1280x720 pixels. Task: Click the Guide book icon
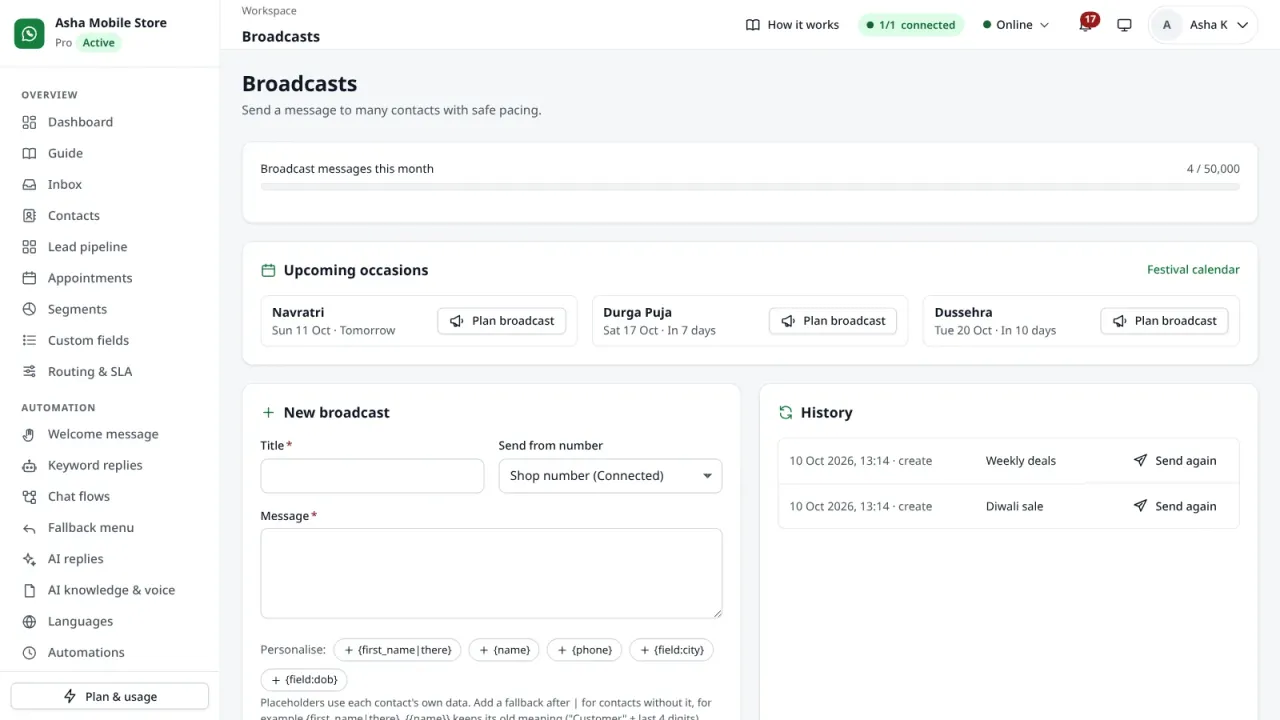pos(29,153)
